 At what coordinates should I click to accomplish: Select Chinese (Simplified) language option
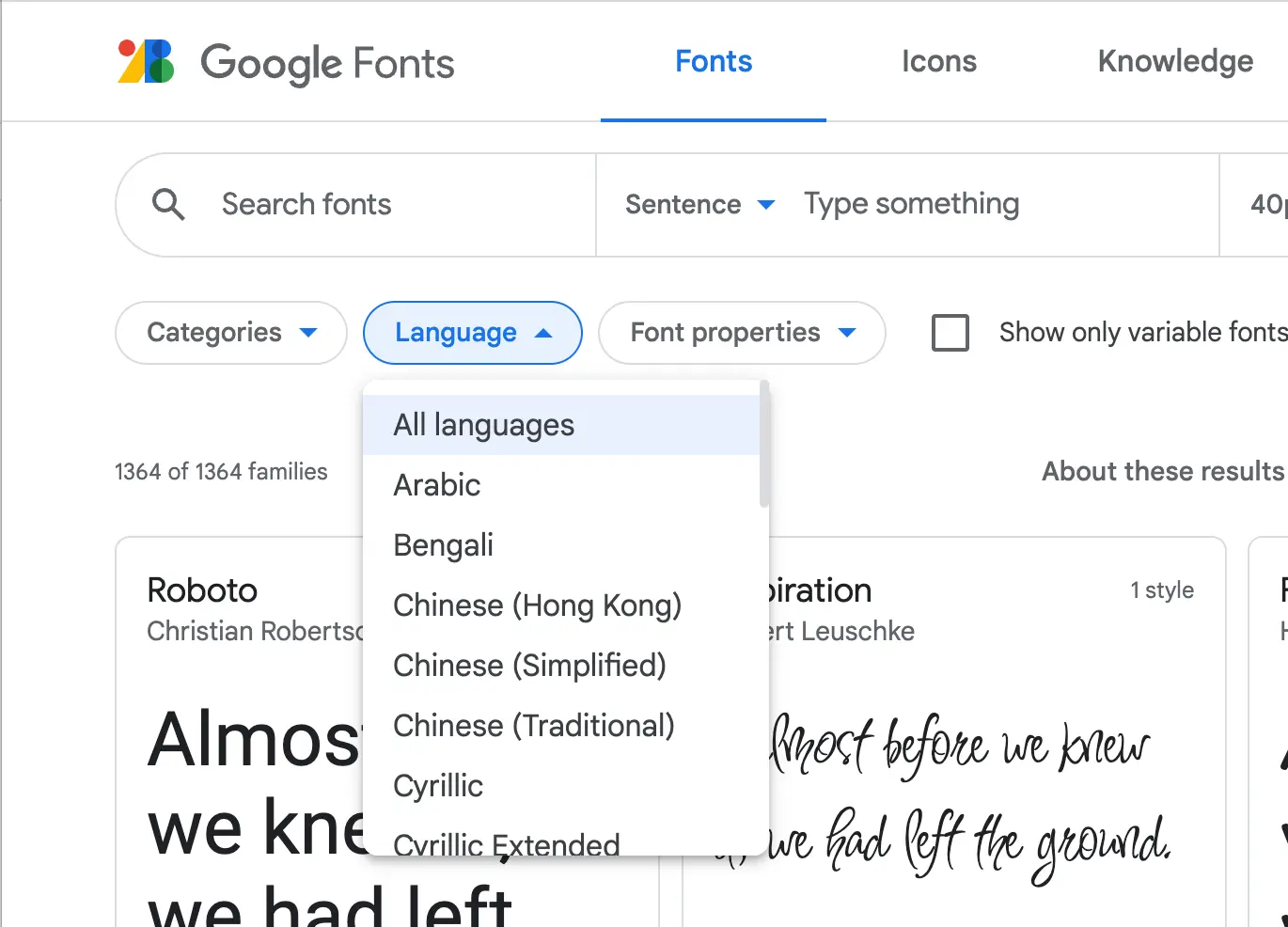[x=529, y=666]
